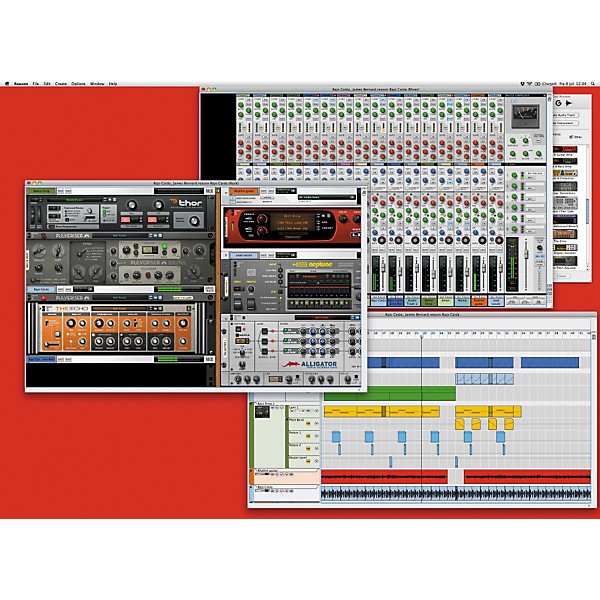The height and width of the screenshot is (600, 600).
Task: Click the Pulveriser squash knob
Action: pos(38,251)
